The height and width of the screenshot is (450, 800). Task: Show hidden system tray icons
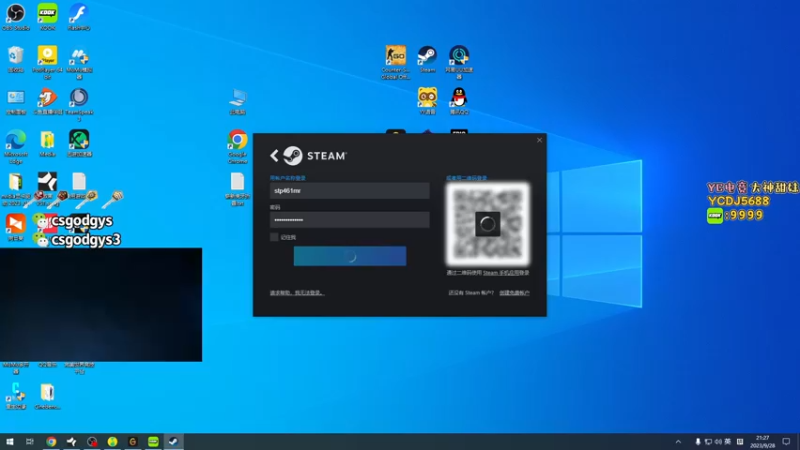[678, 442]
